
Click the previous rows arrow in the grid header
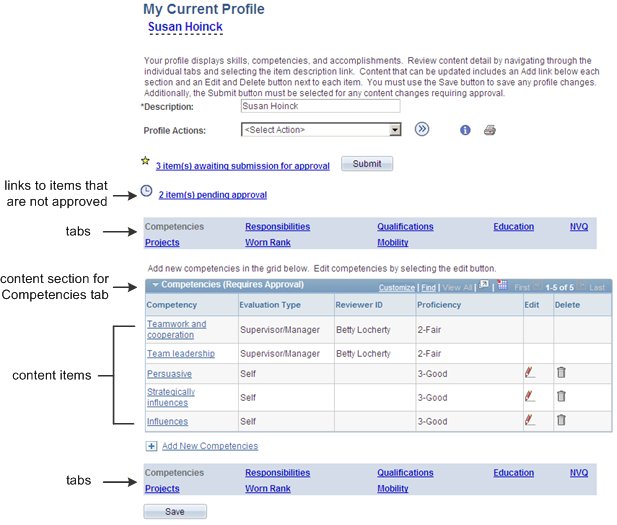[538, 285]
